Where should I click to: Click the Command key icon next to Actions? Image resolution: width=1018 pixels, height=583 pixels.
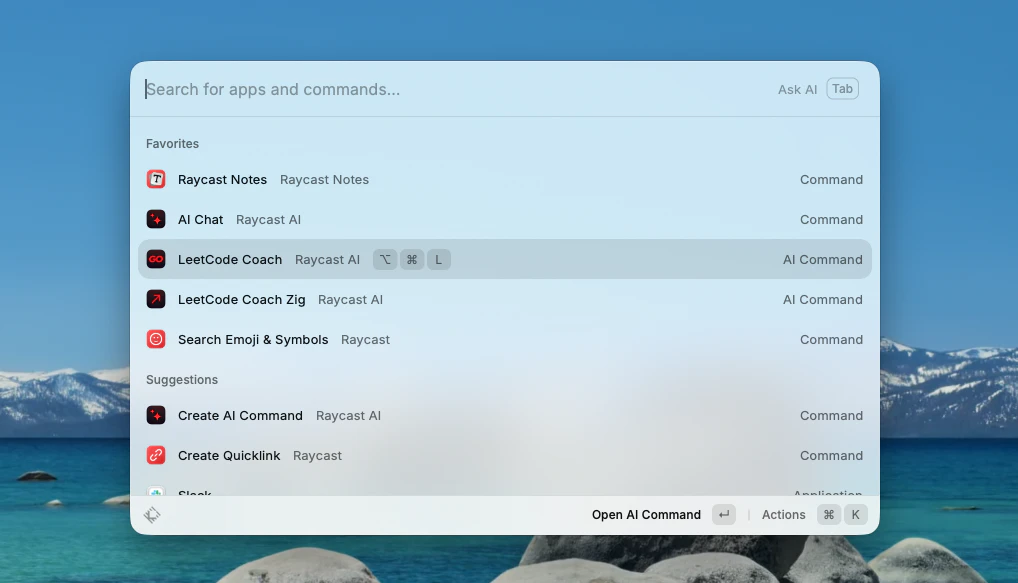coord(829,515)
